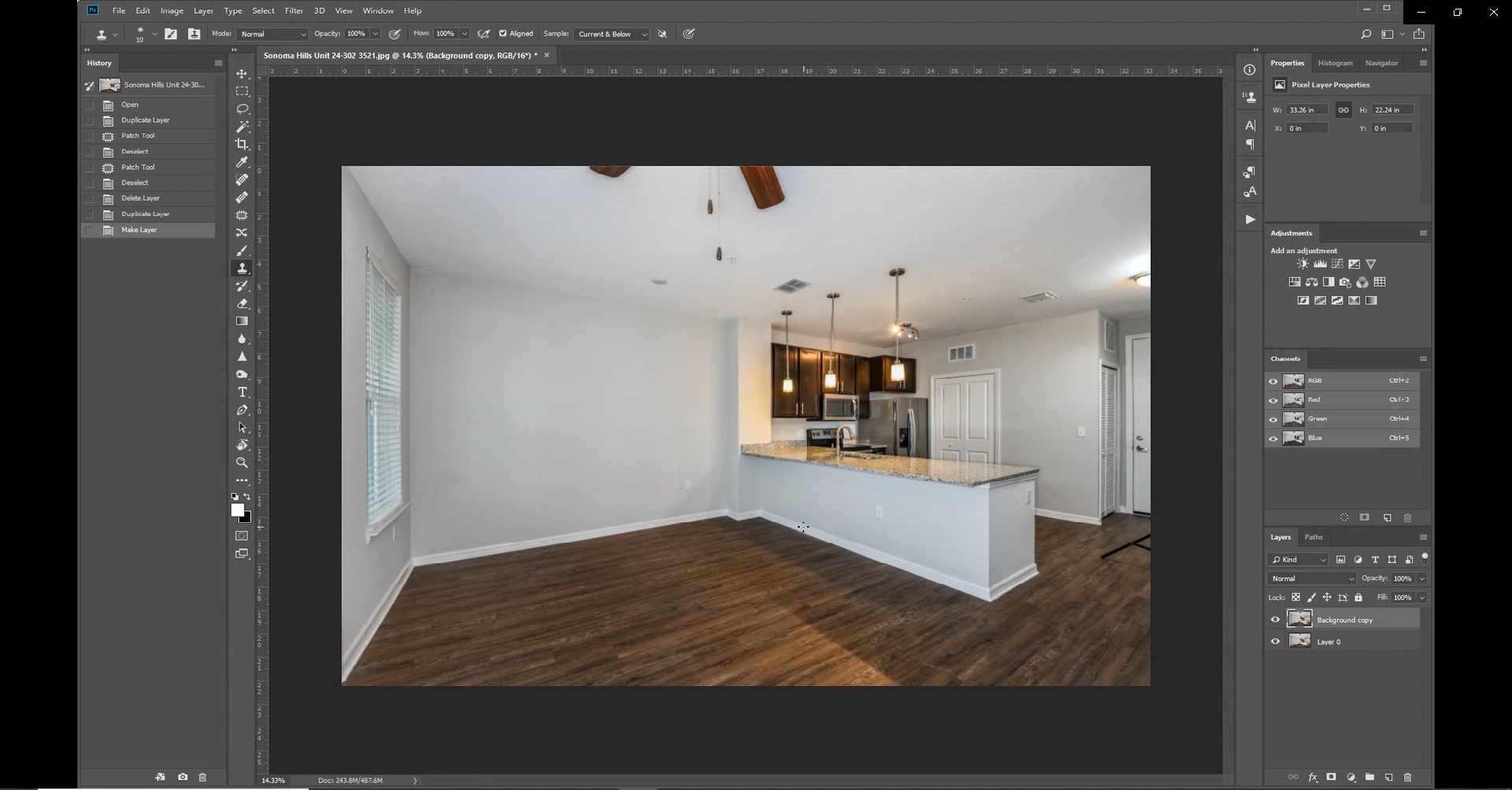Select the Eyedropper tool
Screen dimensions: 1512x790
point(242,162)
